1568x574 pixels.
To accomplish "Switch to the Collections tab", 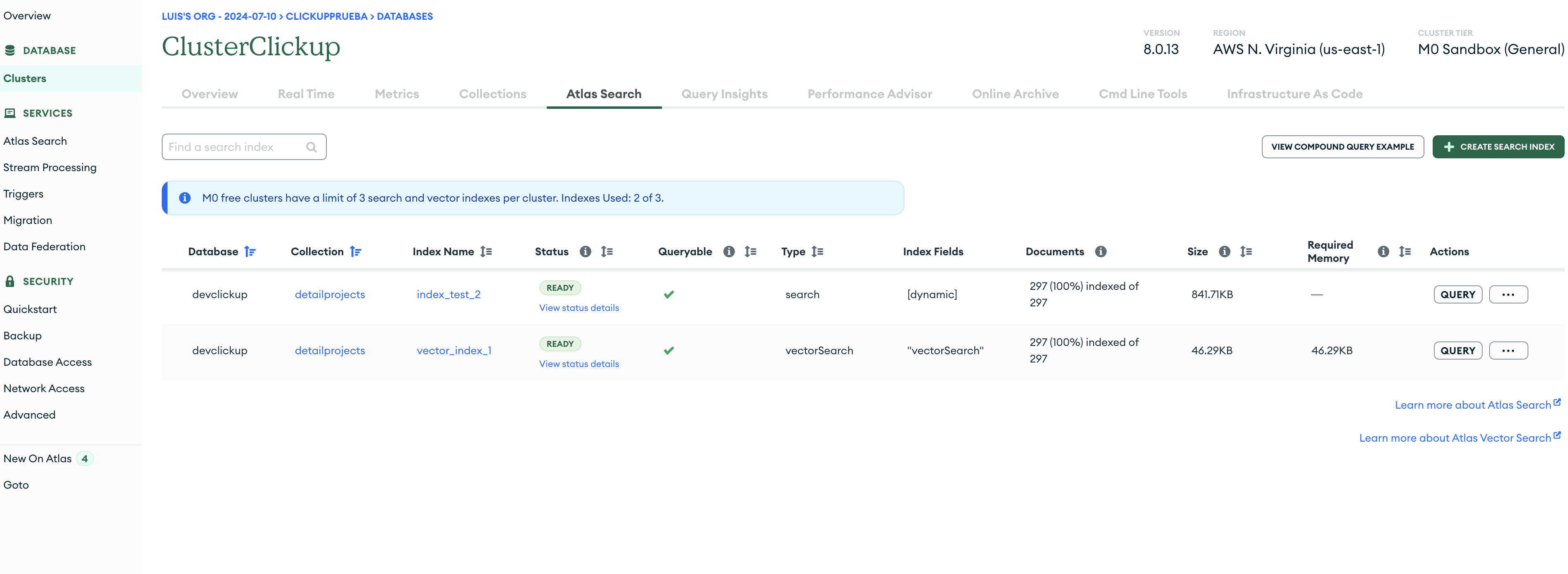I will coord(492,94).
